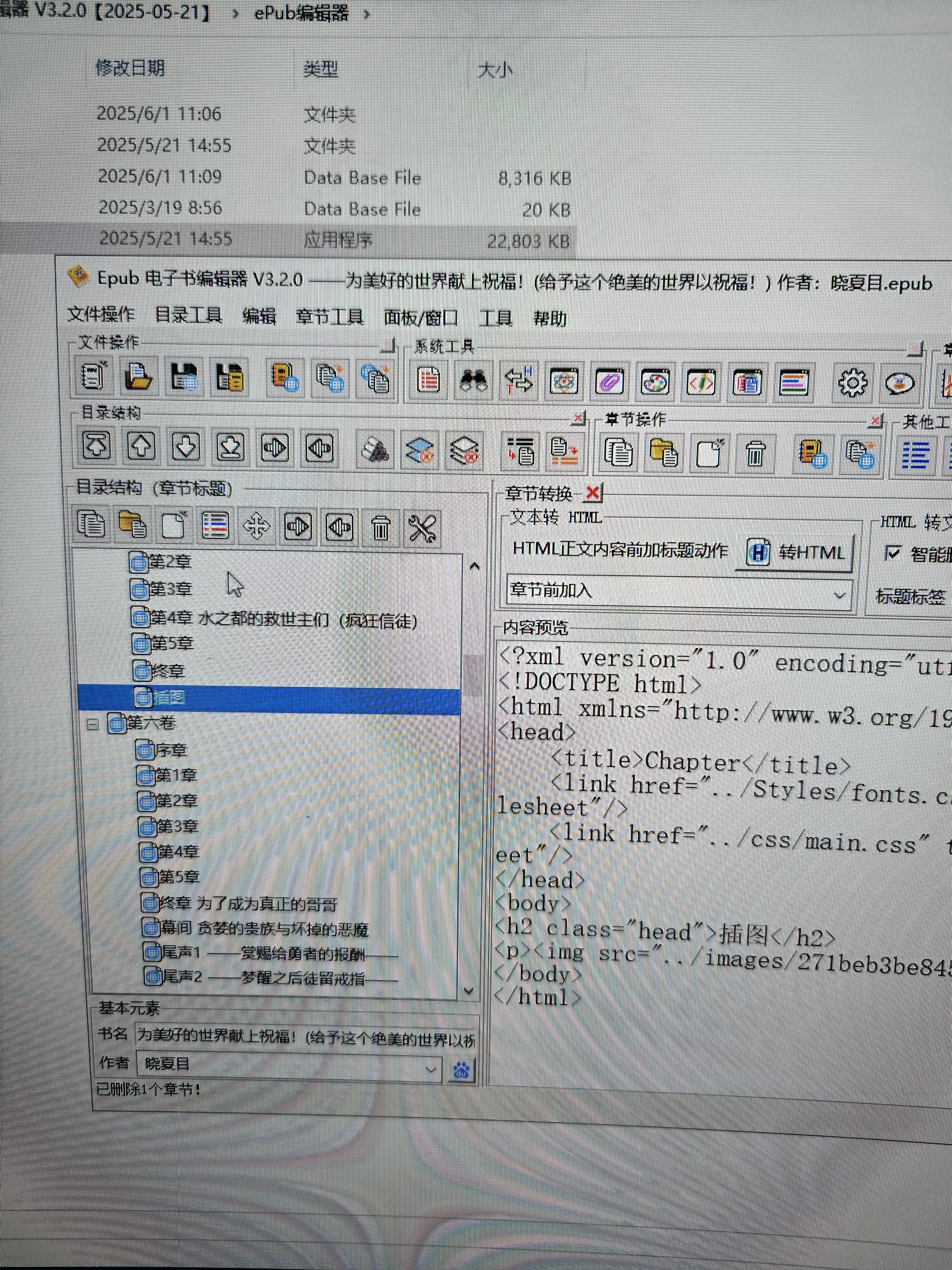Collapse the 第六卷 tree node
Screen dimensions: 952x1270
click(x=93, y=725)
